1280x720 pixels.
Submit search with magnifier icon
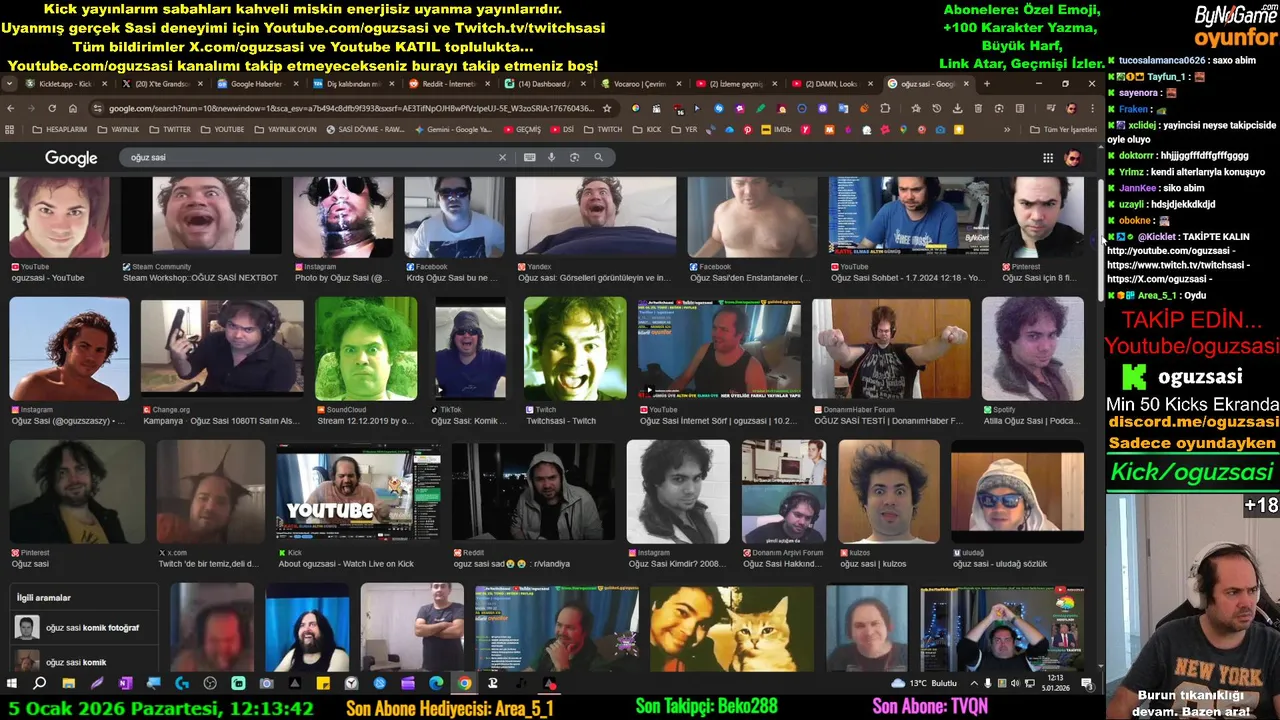tap(598, 157)
